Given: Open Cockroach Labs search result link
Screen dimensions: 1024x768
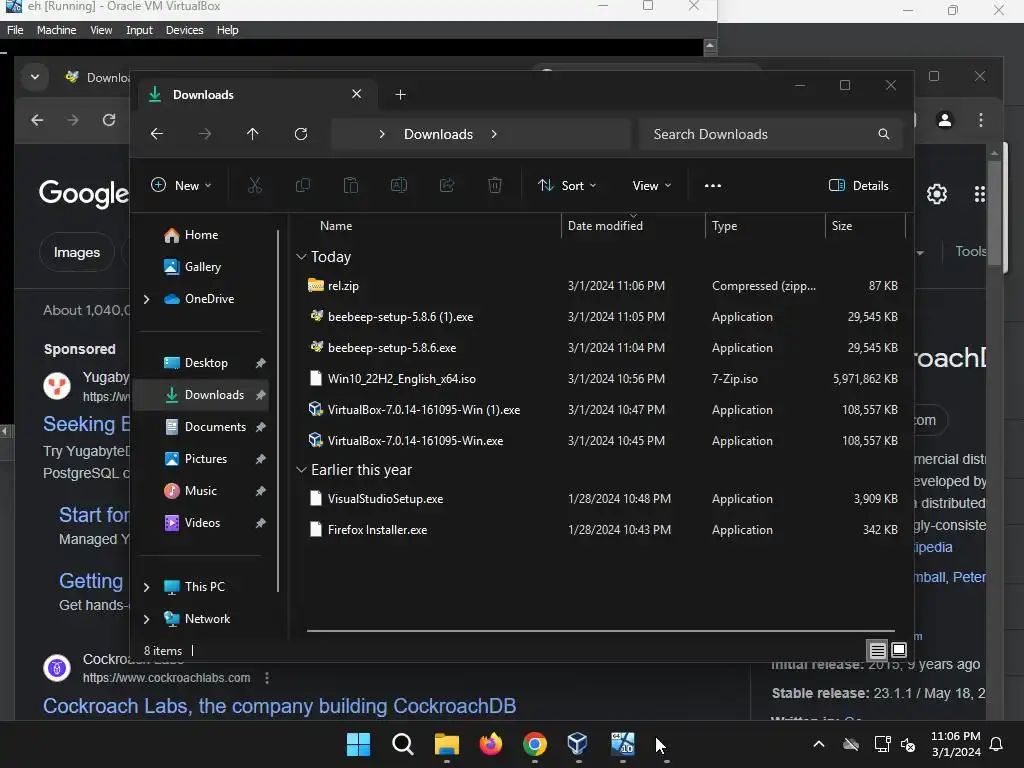Looking at the screenshot, I should coord(280,706).
